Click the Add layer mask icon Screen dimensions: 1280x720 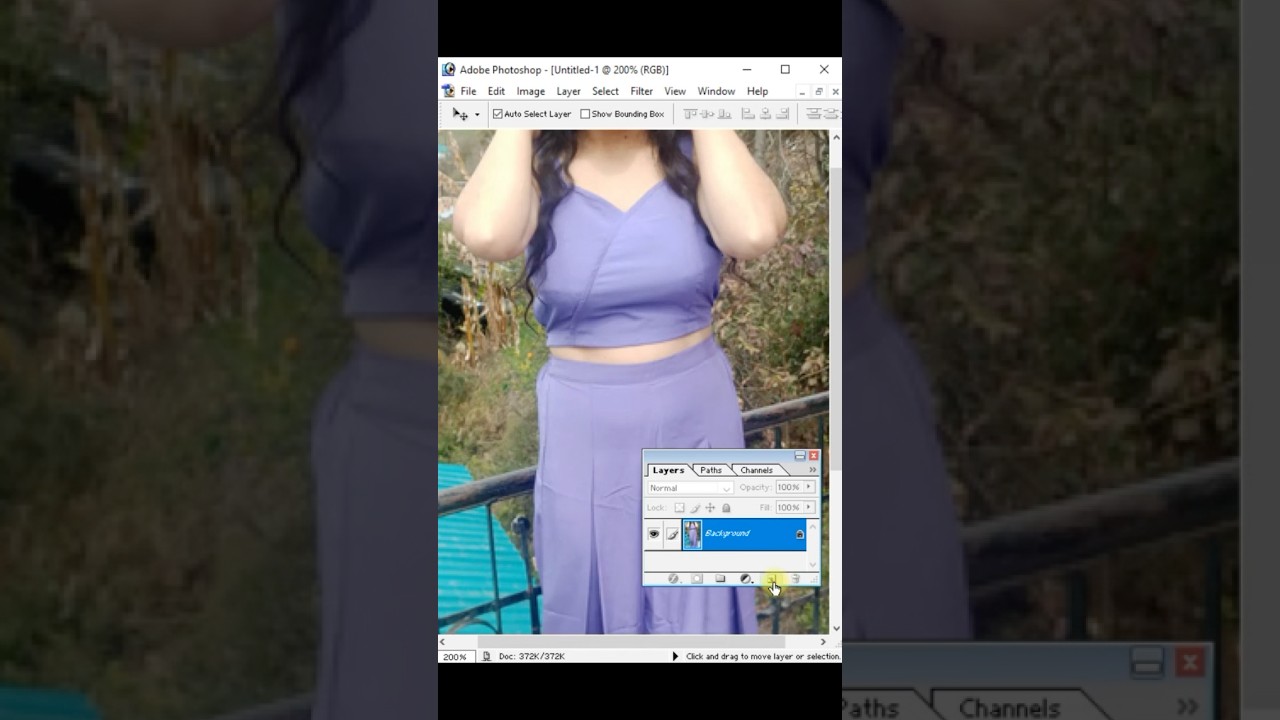(x=697, y=579)
